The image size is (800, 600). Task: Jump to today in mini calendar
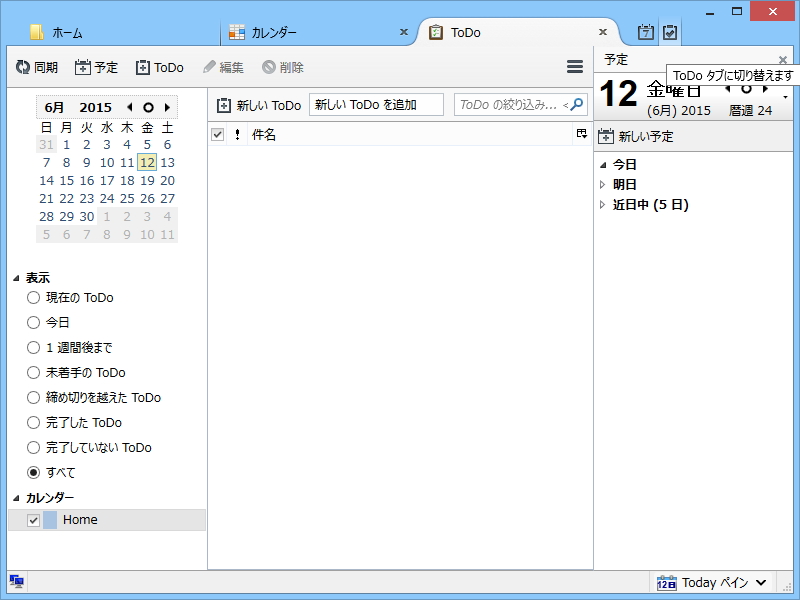(x=148, y=107)
